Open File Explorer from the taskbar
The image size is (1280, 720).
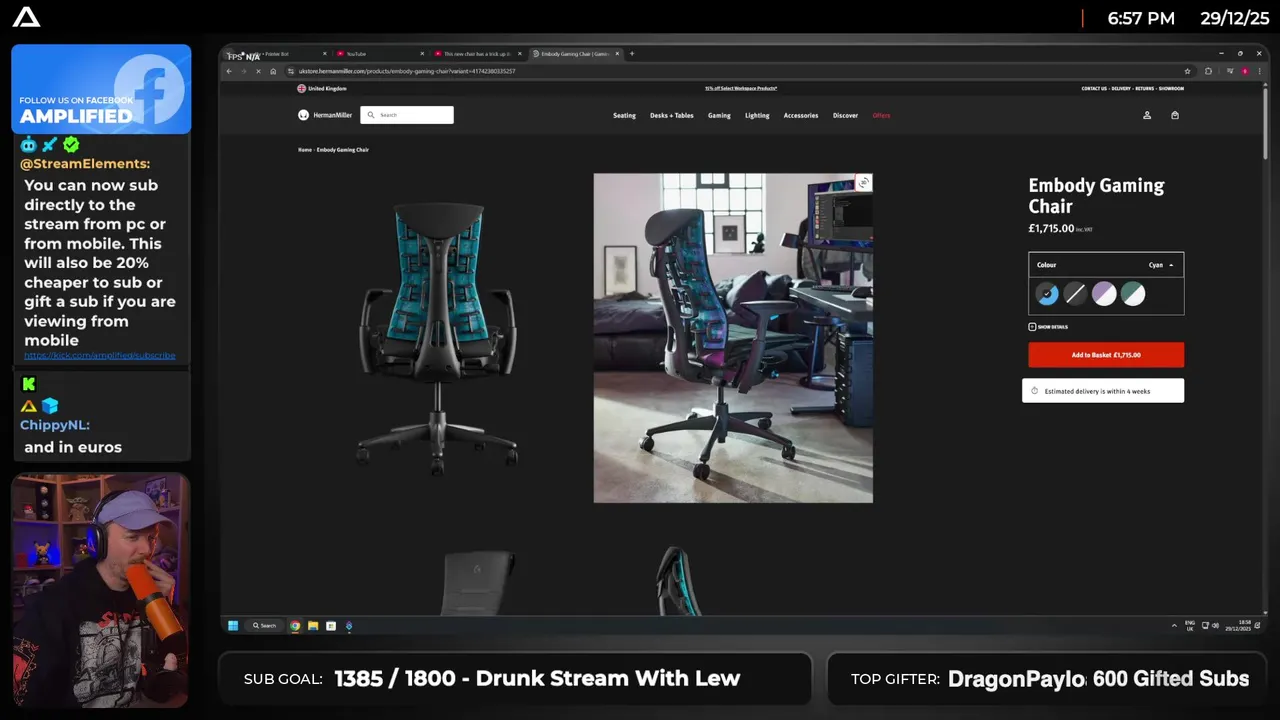[x=313, y=626]
